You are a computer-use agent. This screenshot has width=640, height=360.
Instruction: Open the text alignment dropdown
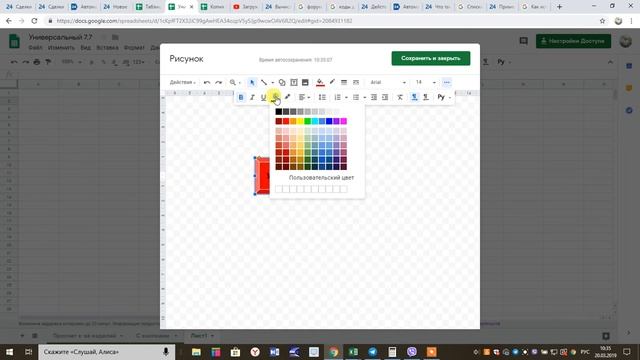coord(304,97)
